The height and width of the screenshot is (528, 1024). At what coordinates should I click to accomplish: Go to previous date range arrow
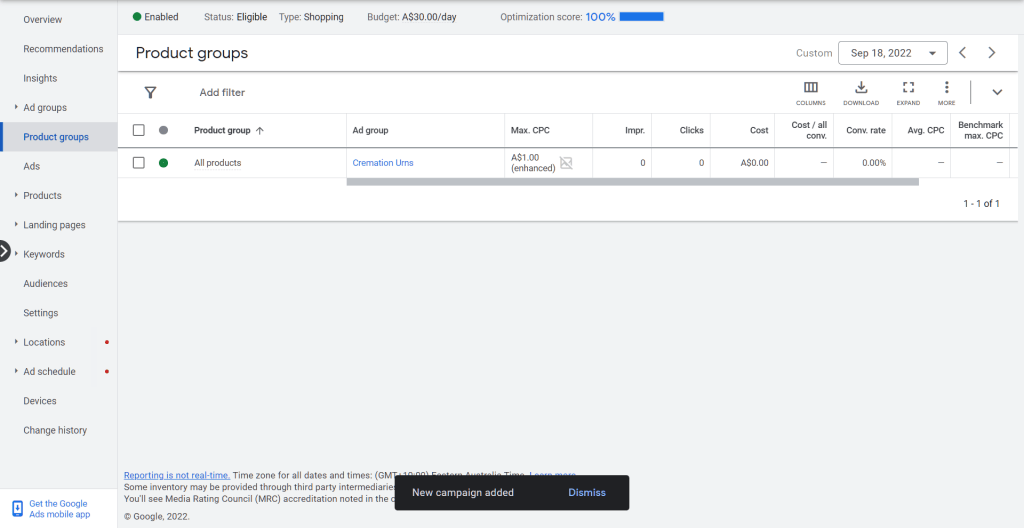962,53
